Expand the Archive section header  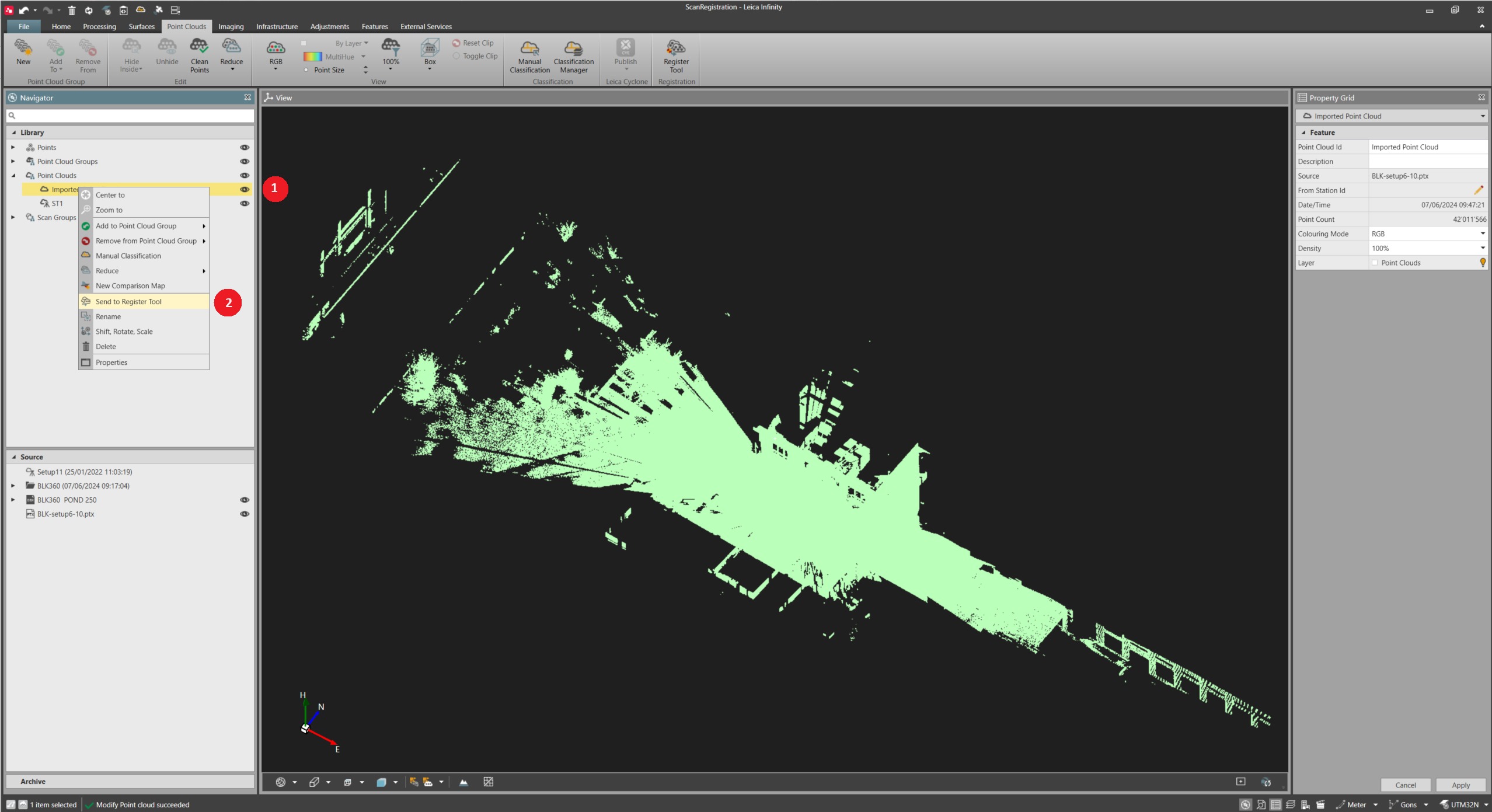[130, 782]
